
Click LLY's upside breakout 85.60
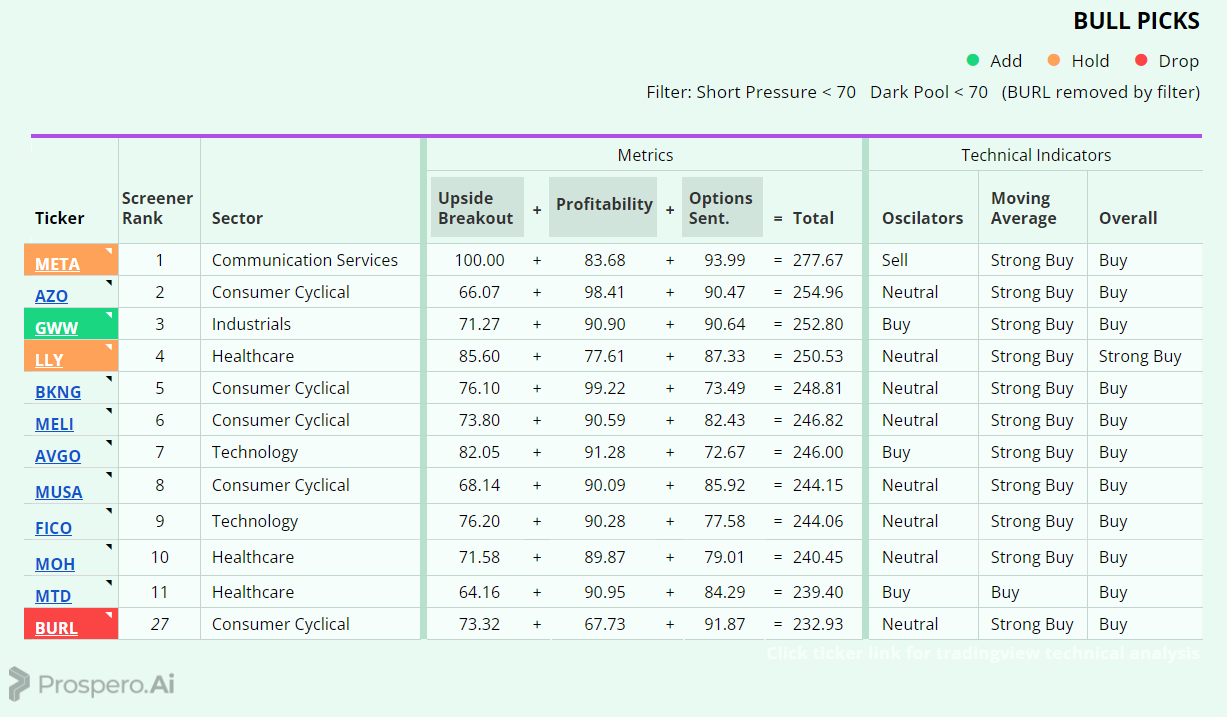click(x=480, y=356)
